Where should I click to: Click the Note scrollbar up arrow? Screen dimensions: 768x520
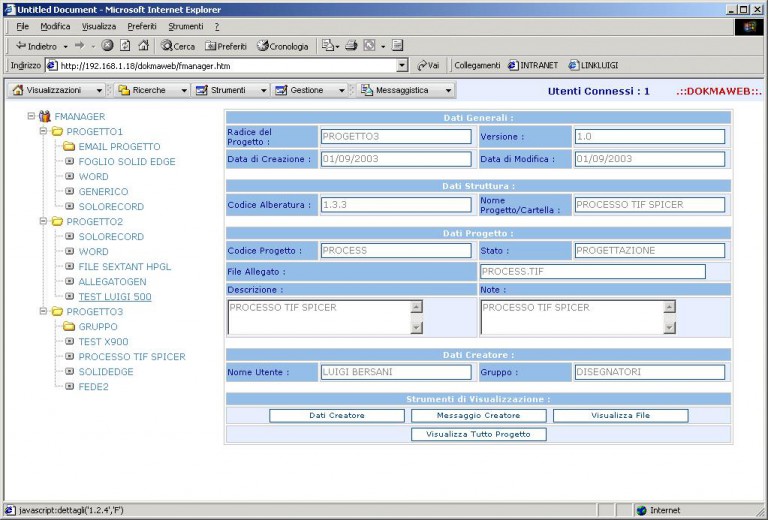669,307
